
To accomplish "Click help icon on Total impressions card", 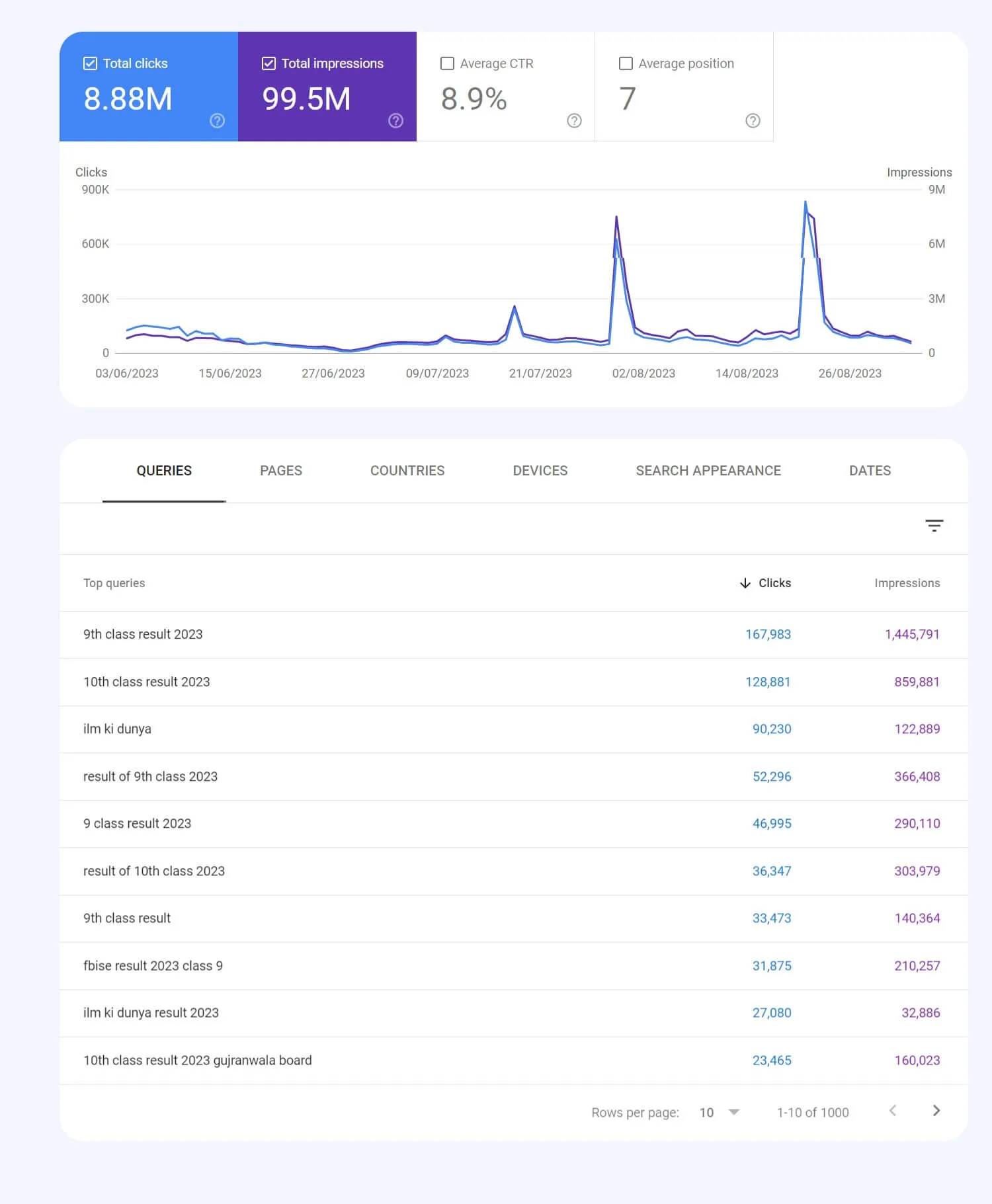I will 395,120.
